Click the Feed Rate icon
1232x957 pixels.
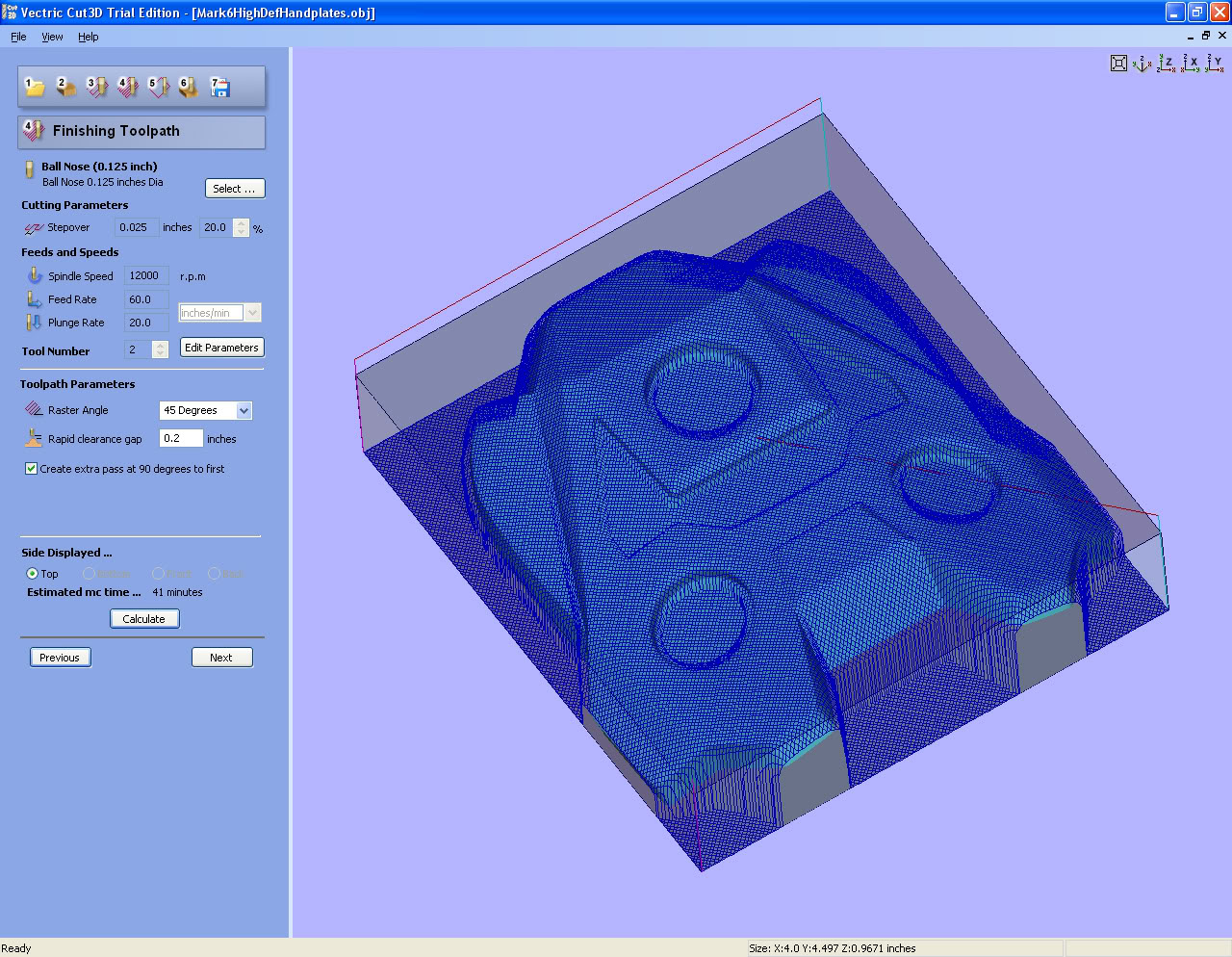35,299
